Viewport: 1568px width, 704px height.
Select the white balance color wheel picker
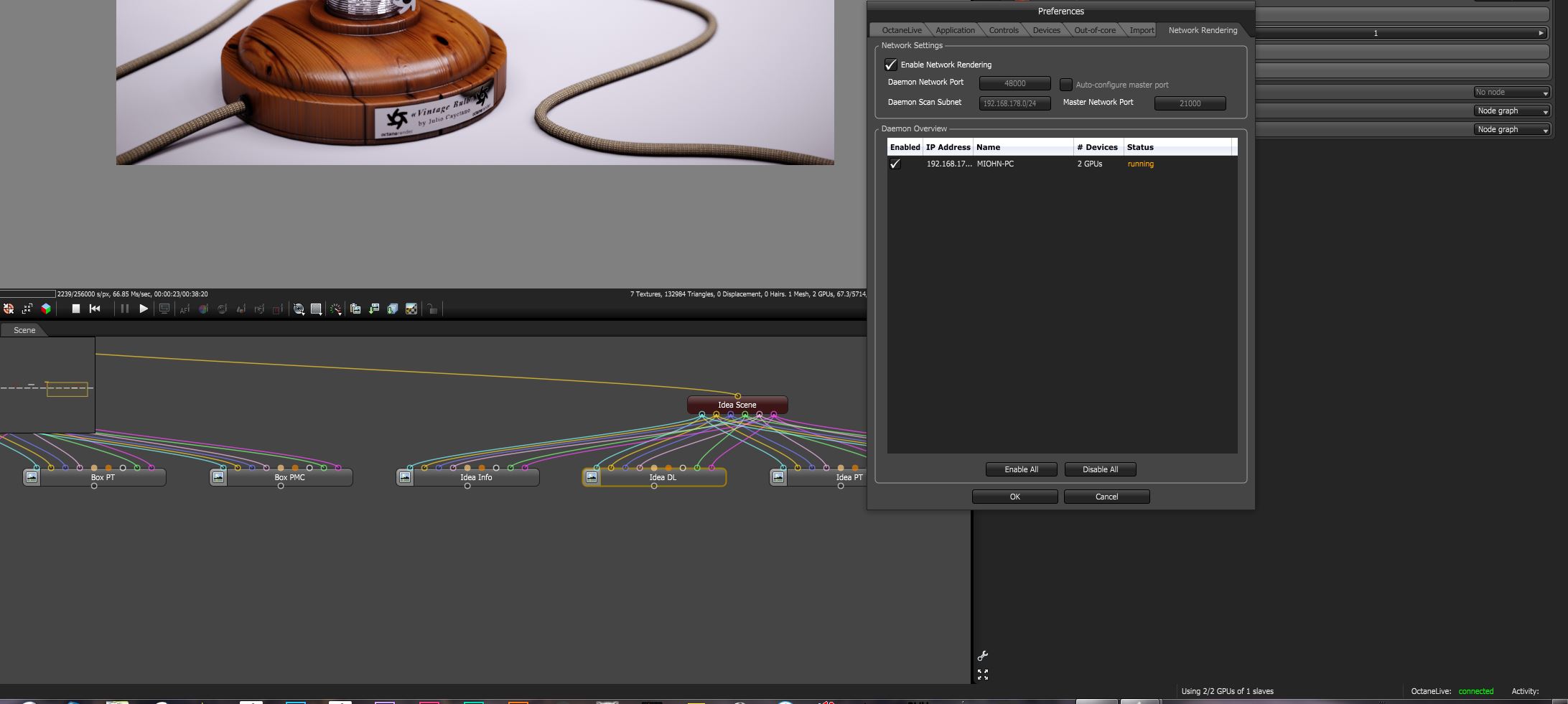coord(204,309)
